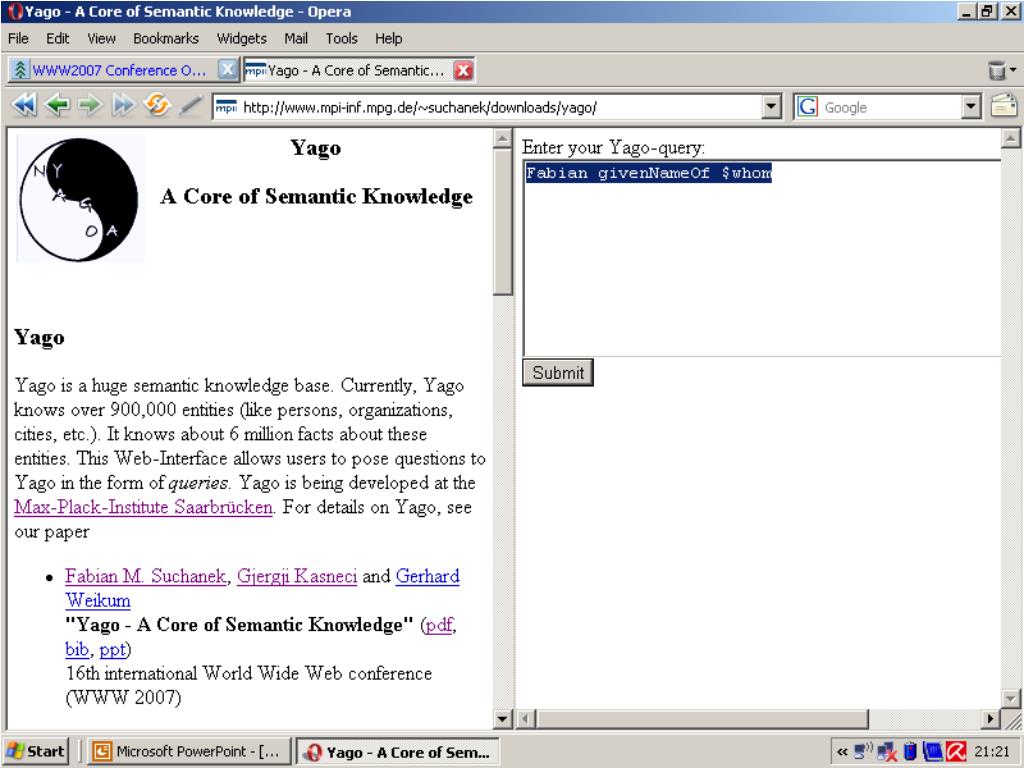The height and width of the screenshot is (768, 1024).
Task: Click the system clock showing 21:21
Action: [x=992, y=752]
